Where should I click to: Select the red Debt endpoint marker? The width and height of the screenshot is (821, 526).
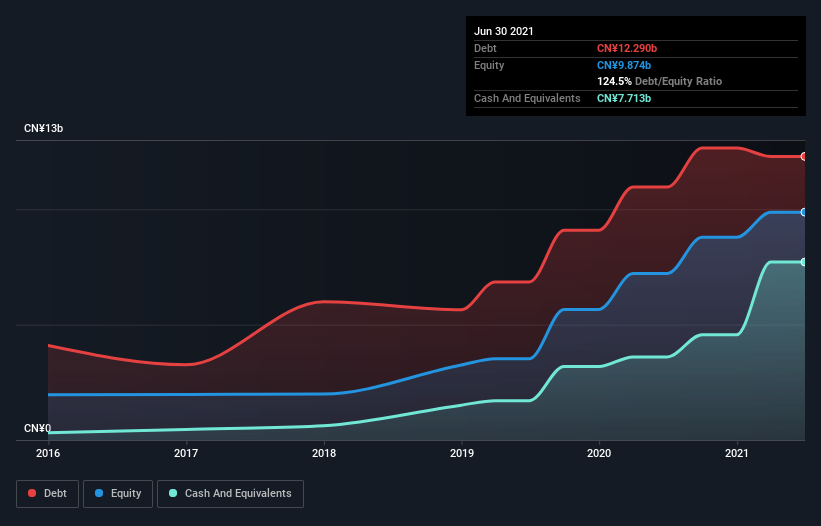pyautogui.click(x=804, y=156)
